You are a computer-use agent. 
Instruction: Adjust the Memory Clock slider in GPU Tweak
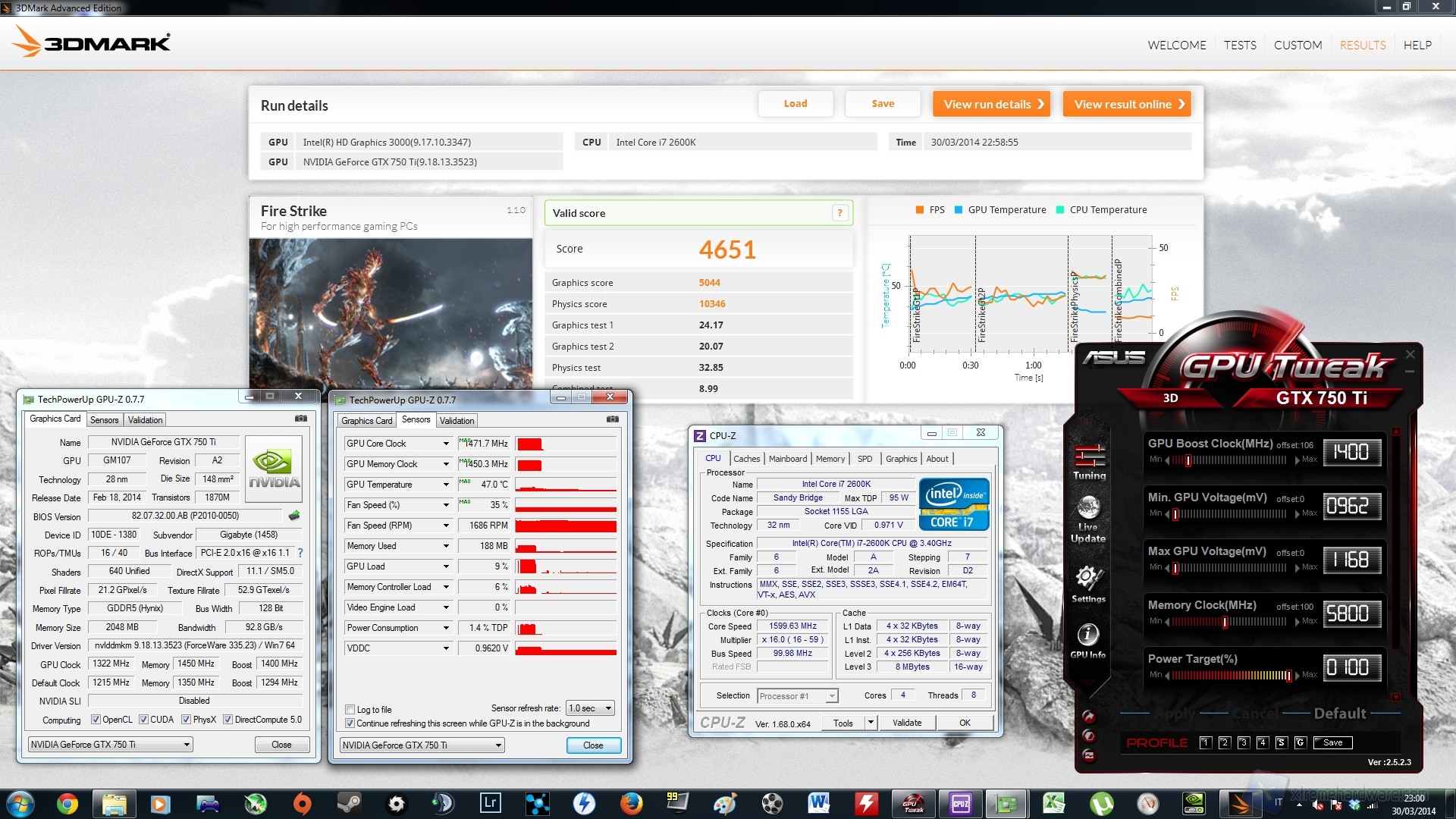point(1225,621)
